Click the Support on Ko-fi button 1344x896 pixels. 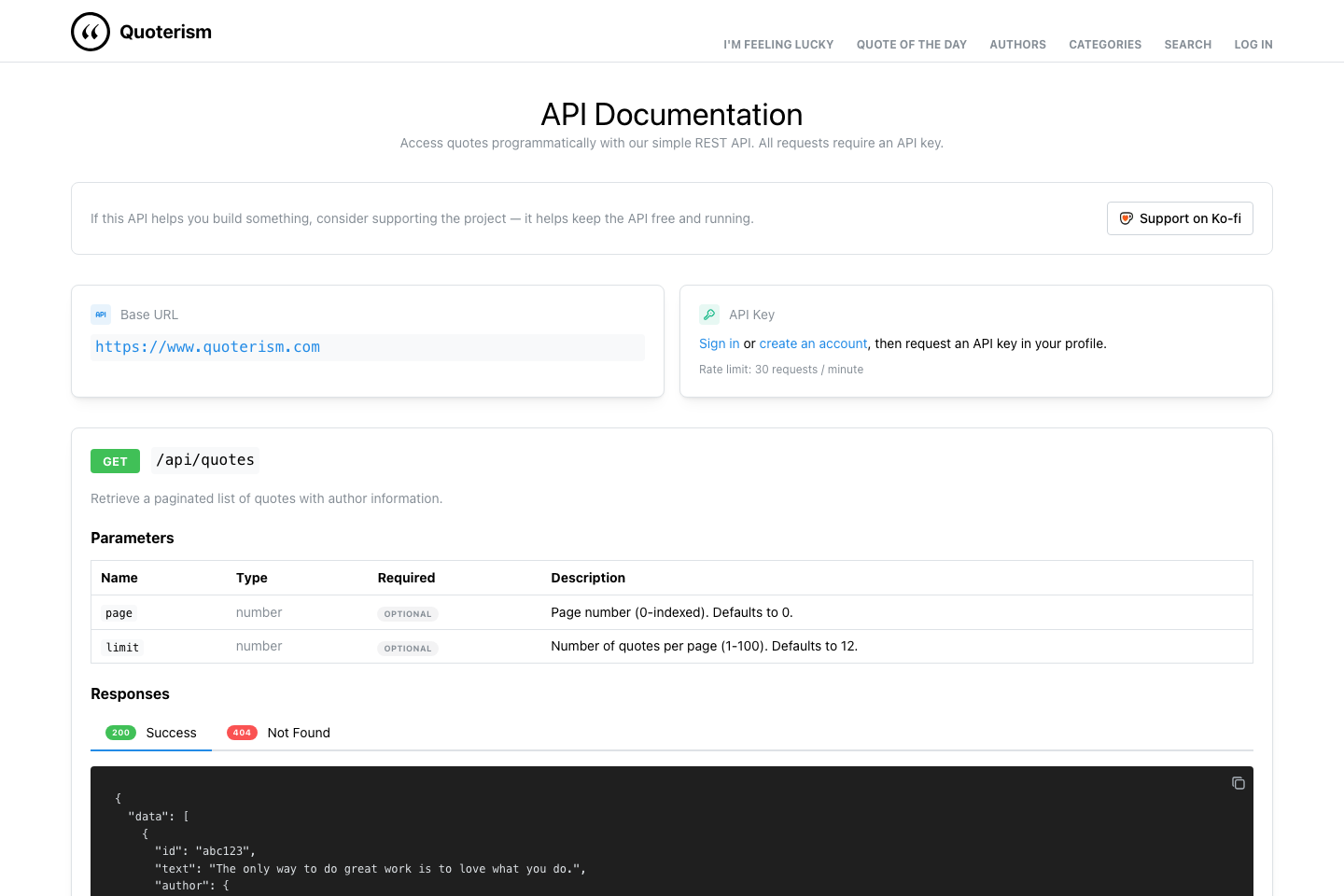click(x=1180, y=217)
